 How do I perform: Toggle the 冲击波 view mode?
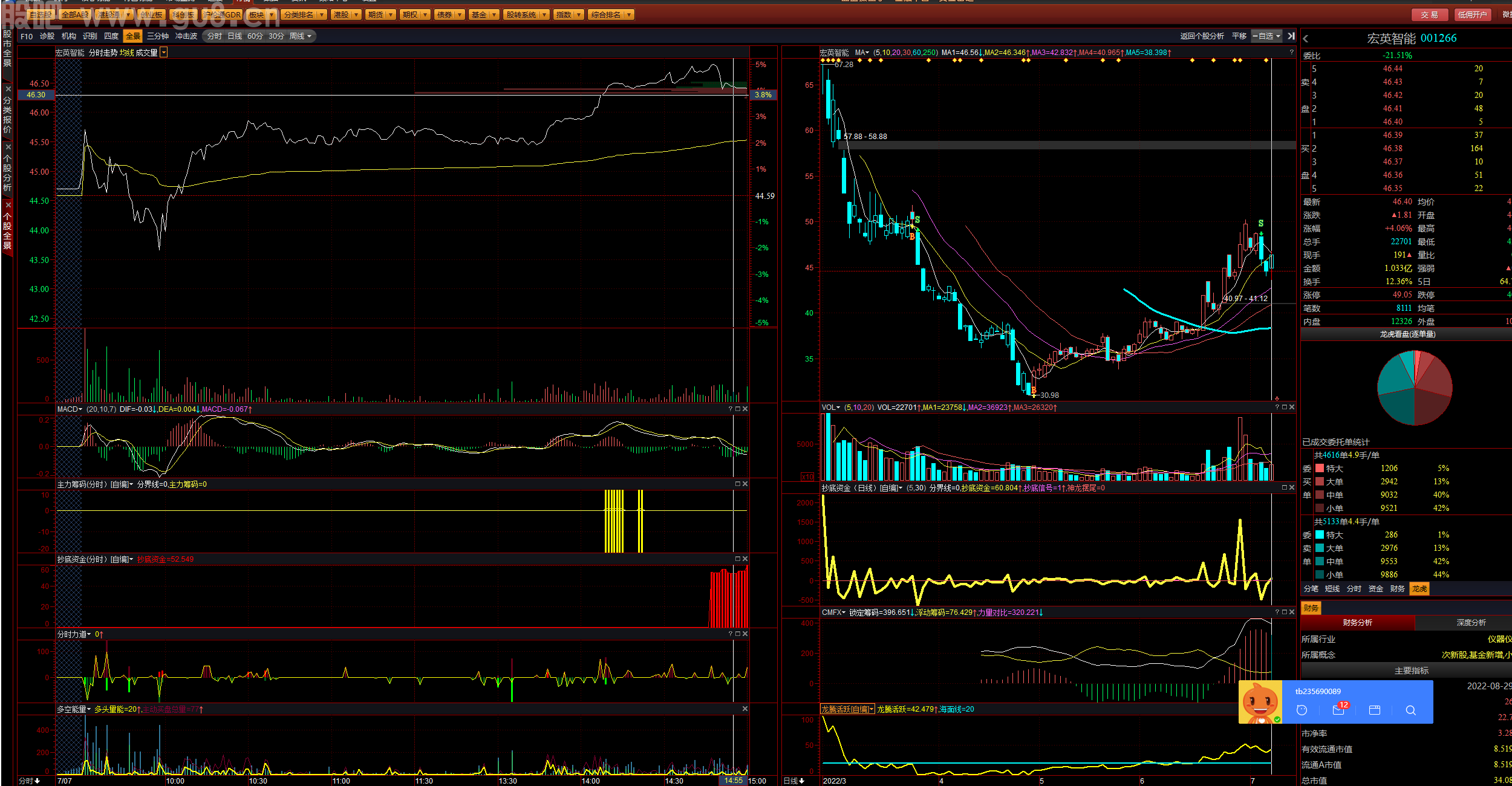tap(186, 36)
